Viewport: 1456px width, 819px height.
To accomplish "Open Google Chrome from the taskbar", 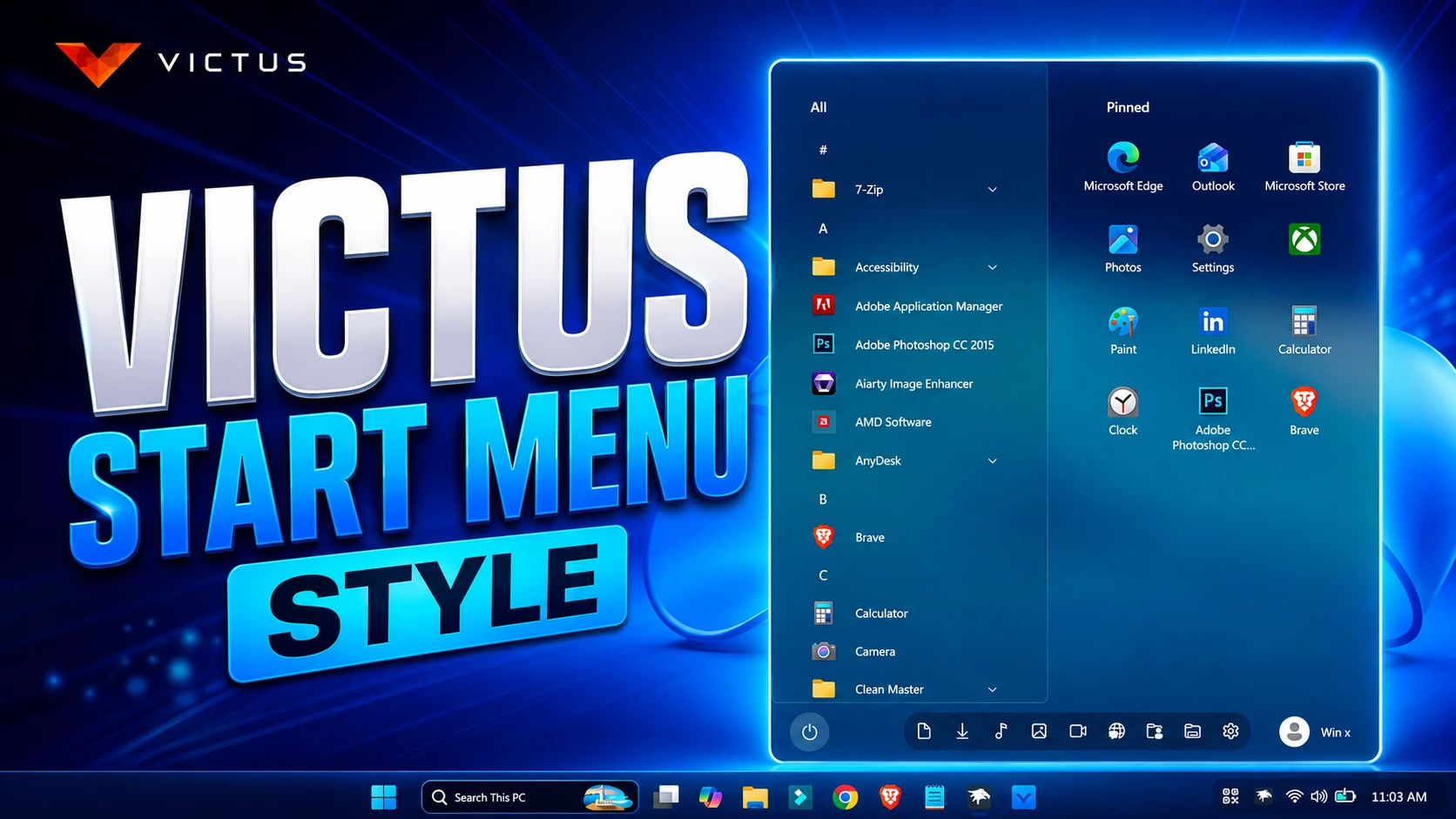I will click(x=845, y=796).
